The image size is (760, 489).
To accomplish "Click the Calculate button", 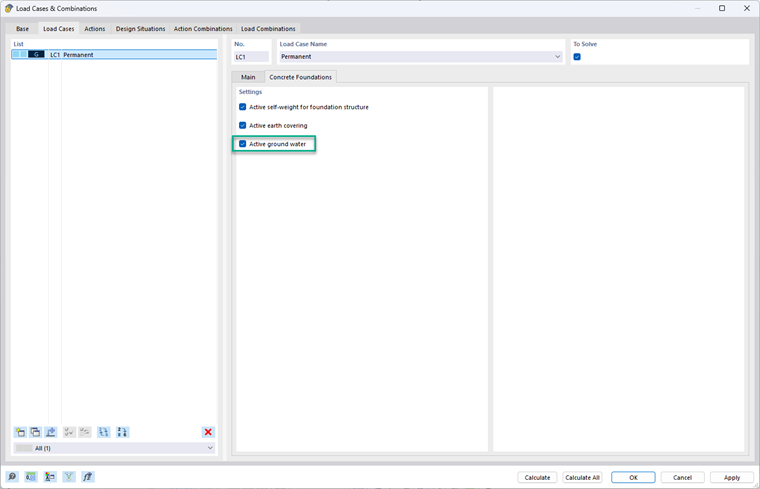I will [x=538, y=477].
